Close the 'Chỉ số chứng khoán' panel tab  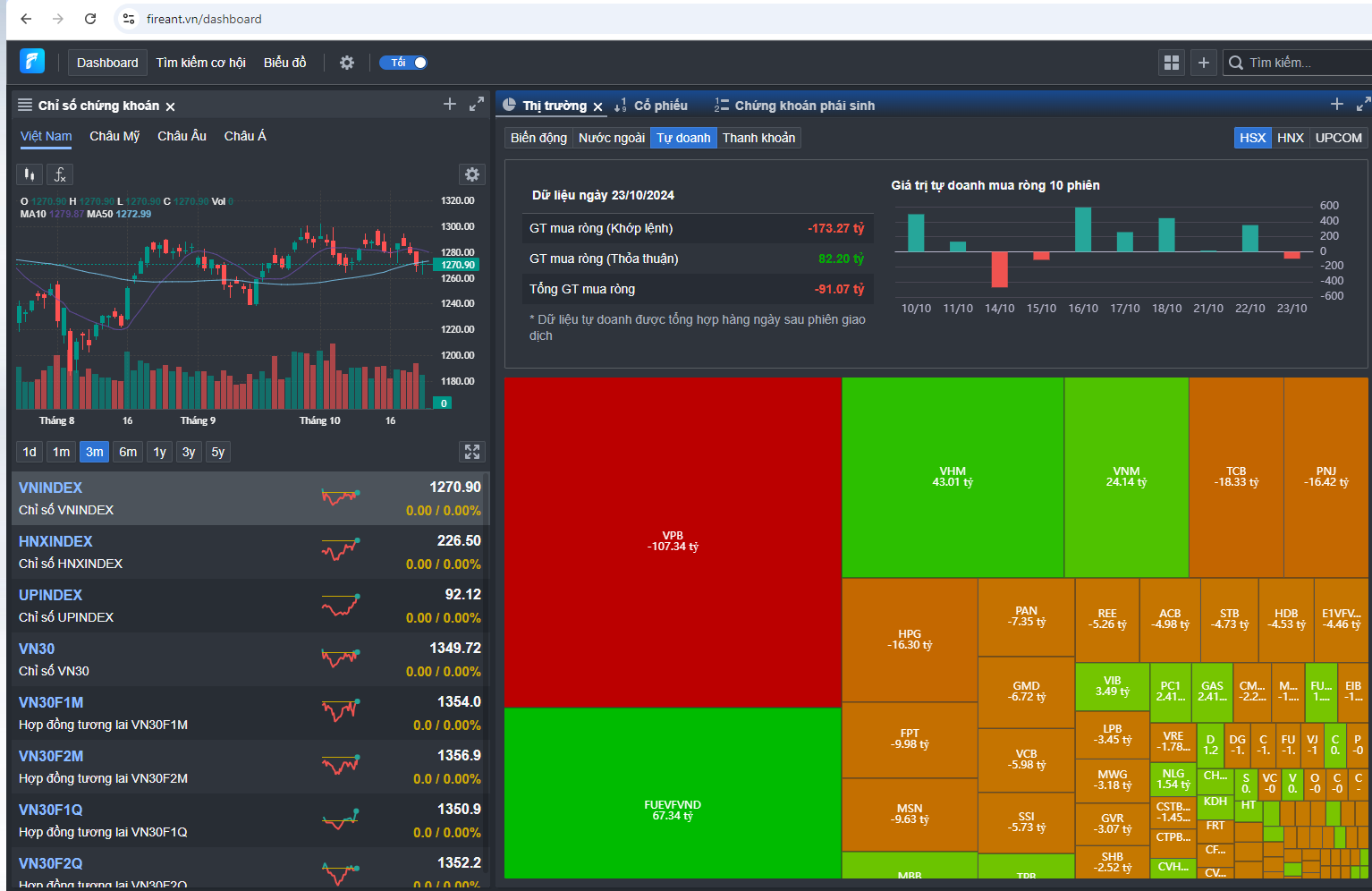(x=170, y=106)
